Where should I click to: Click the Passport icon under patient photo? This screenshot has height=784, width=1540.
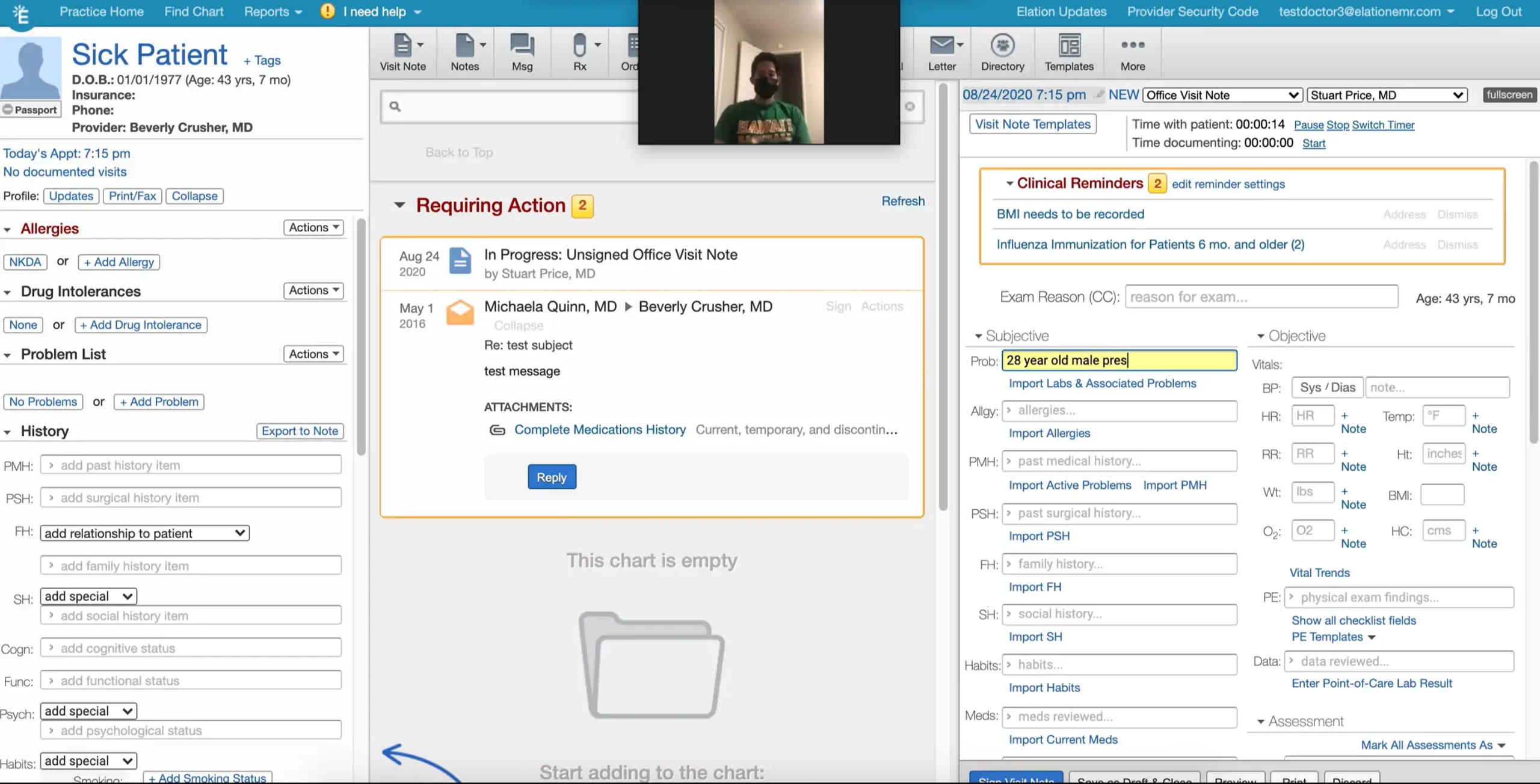30,109
